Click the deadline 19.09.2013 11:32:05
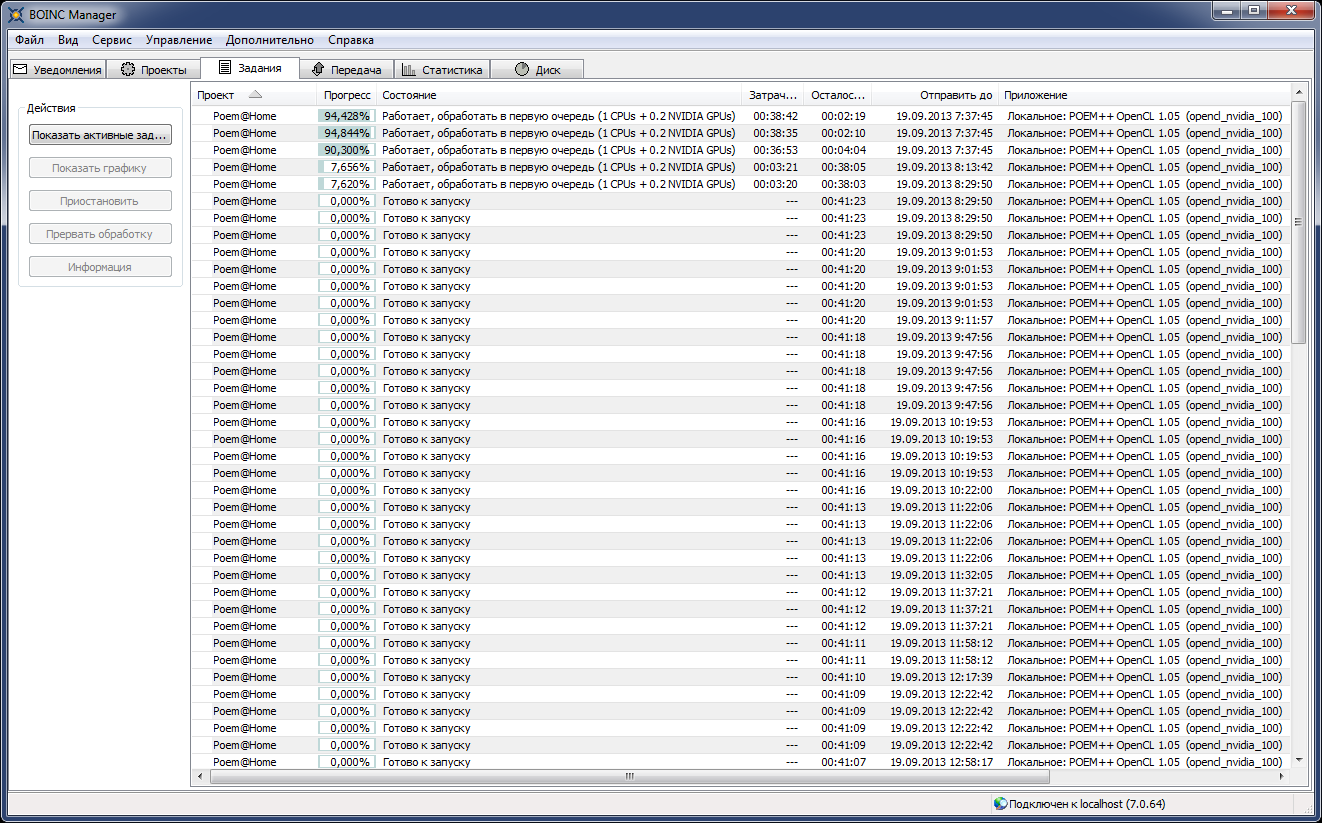Image resolution: width=1322 pixels, height=823 pixels. coord(941,575)
